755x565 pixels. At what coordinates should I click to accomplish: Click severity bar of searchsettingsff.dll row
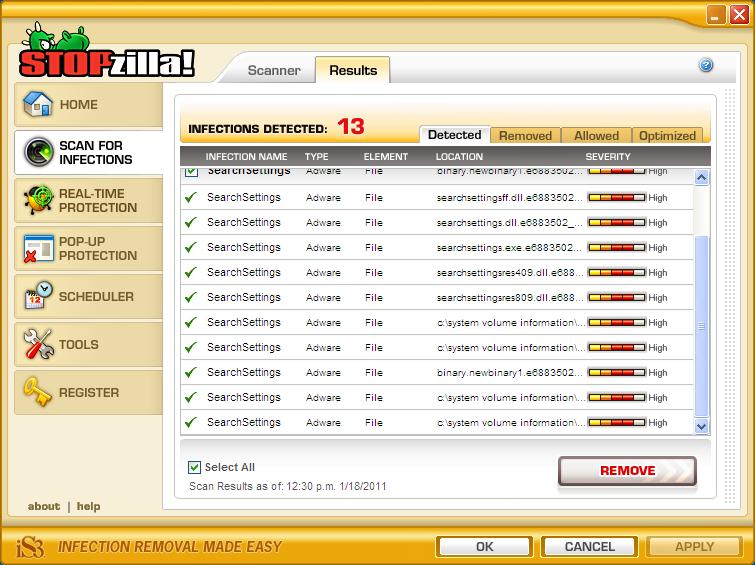[617, 197]
